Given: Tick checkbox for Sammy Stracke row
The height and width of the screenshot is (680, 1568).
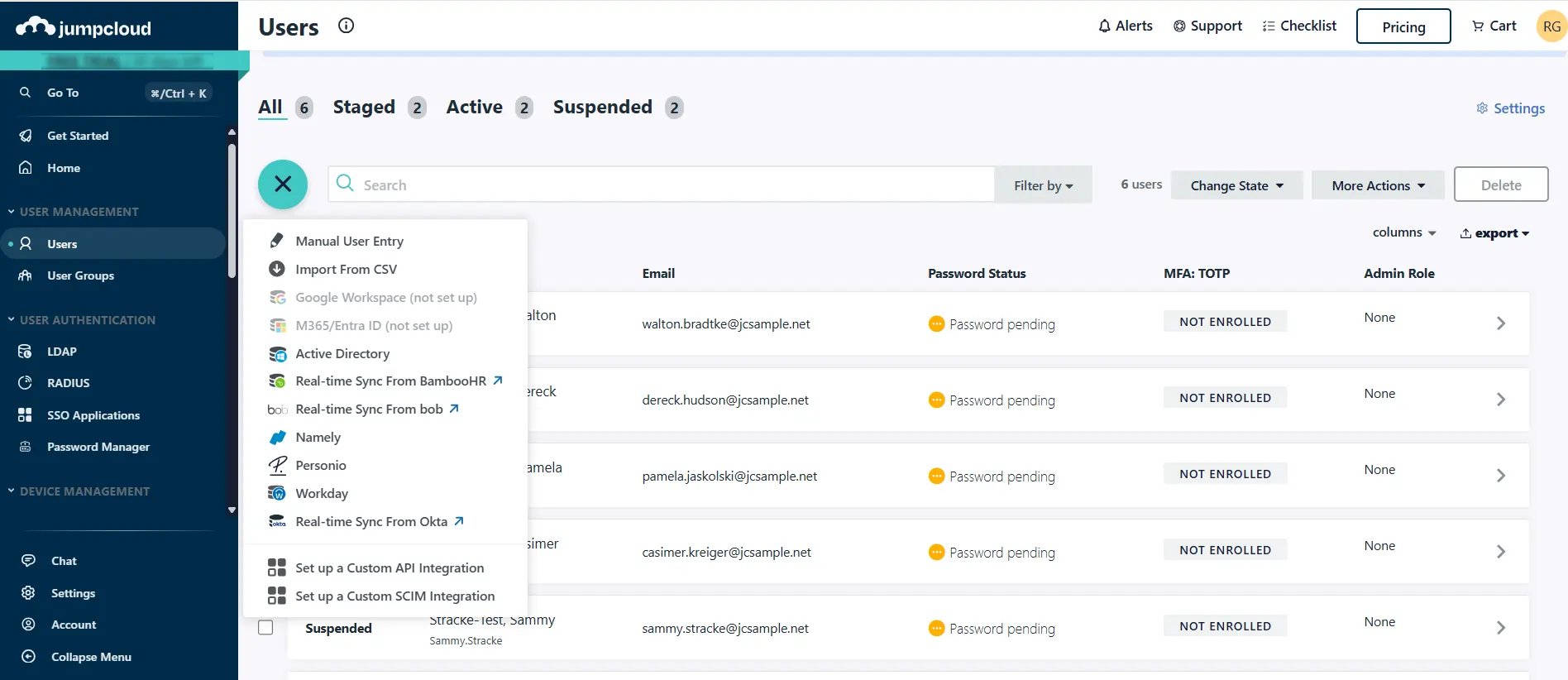Looking at the screenshot, I should (265, 627).
